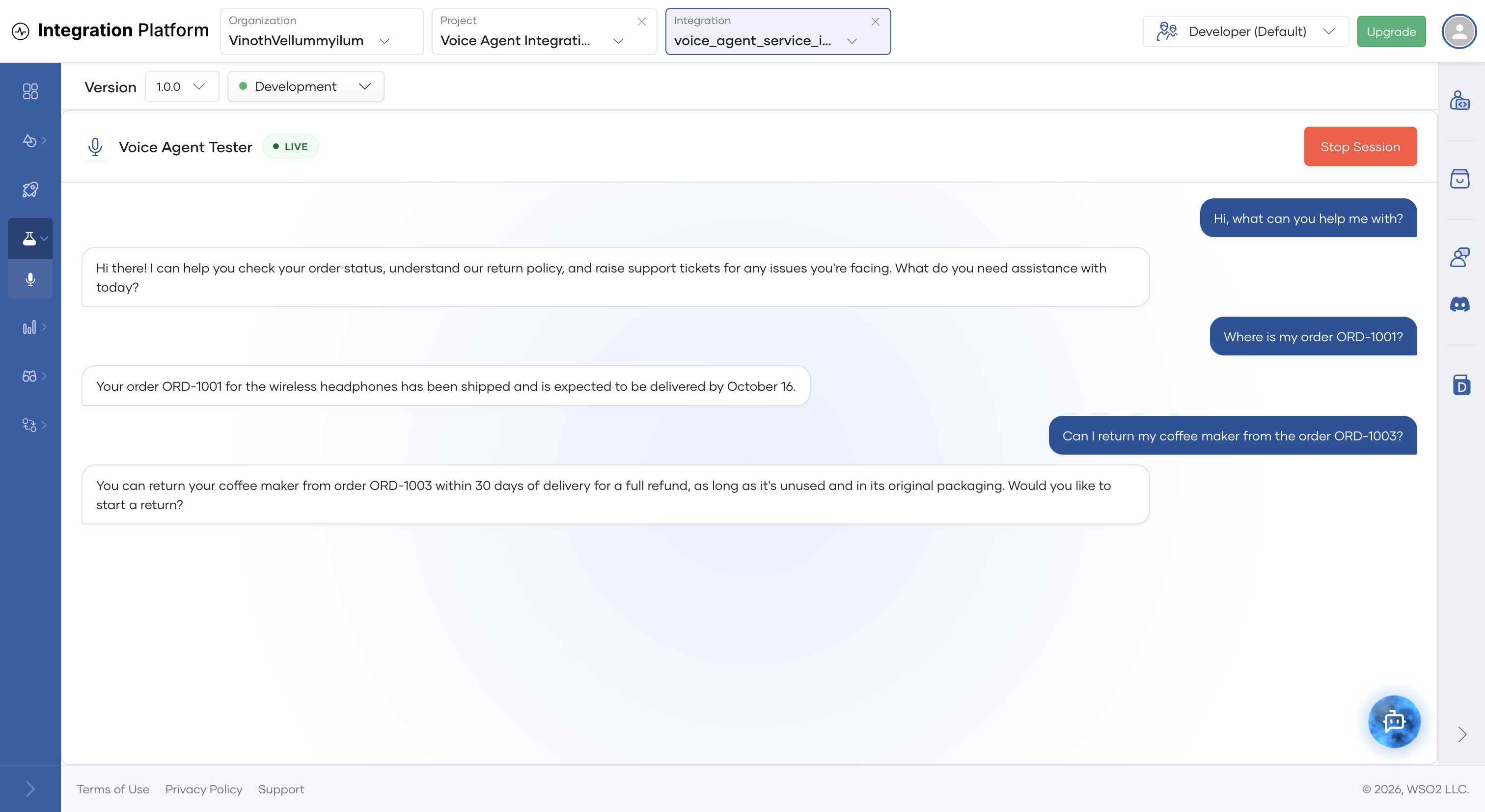Open the Discord icon in right panel

pos(1459,304)
